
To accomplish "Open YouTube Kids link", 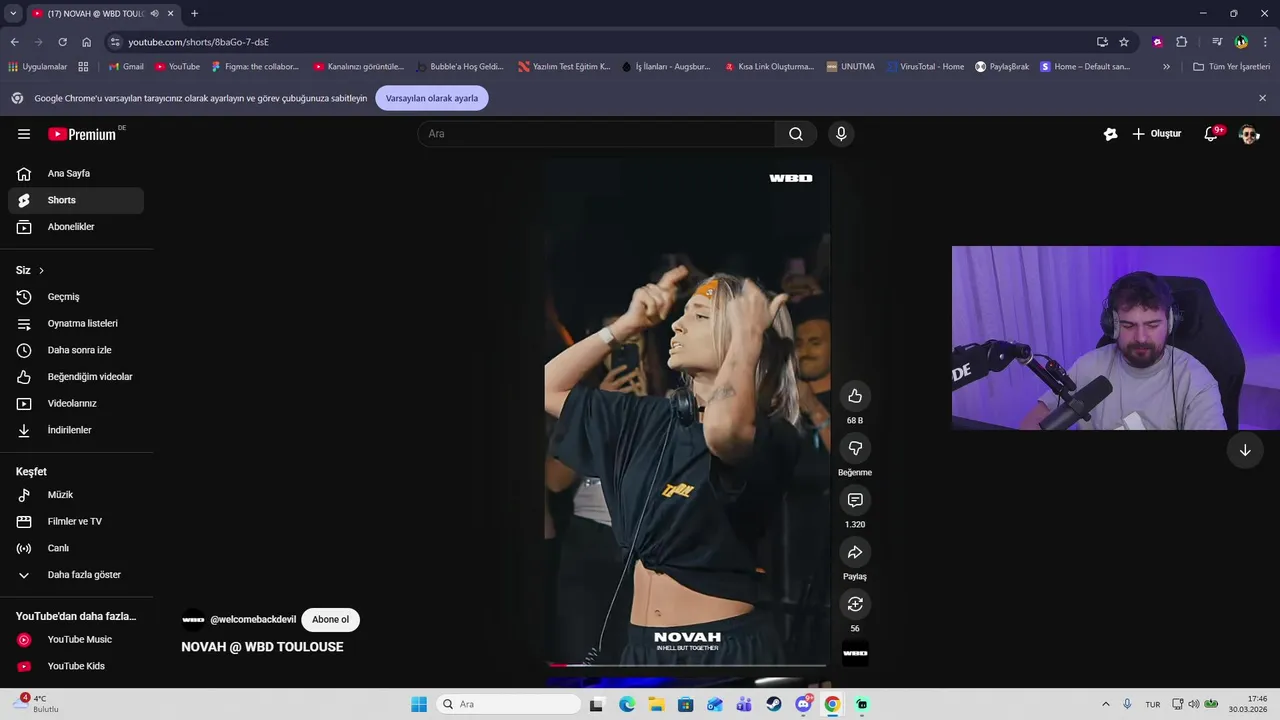I will (x=76, y=666).
